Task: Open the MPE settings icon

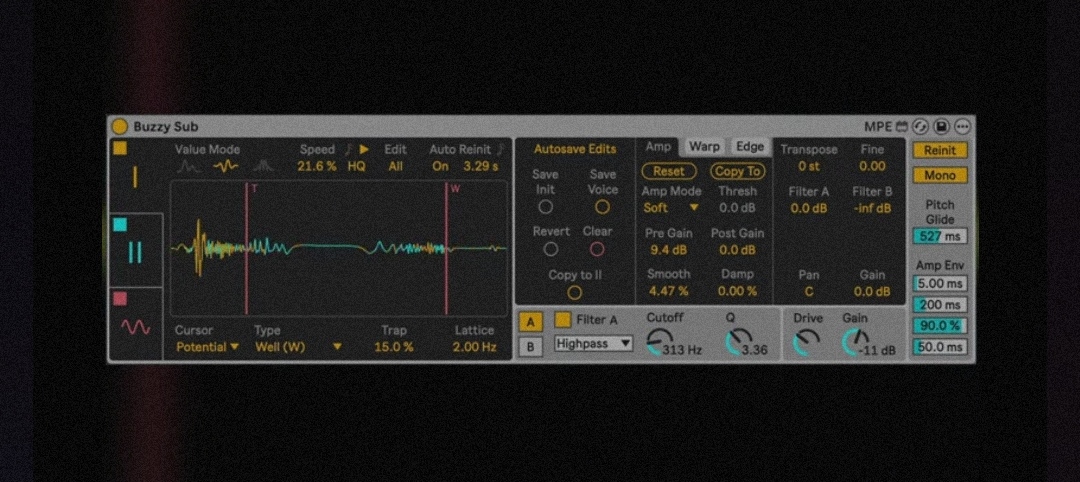Action: (x=902, y=127)
